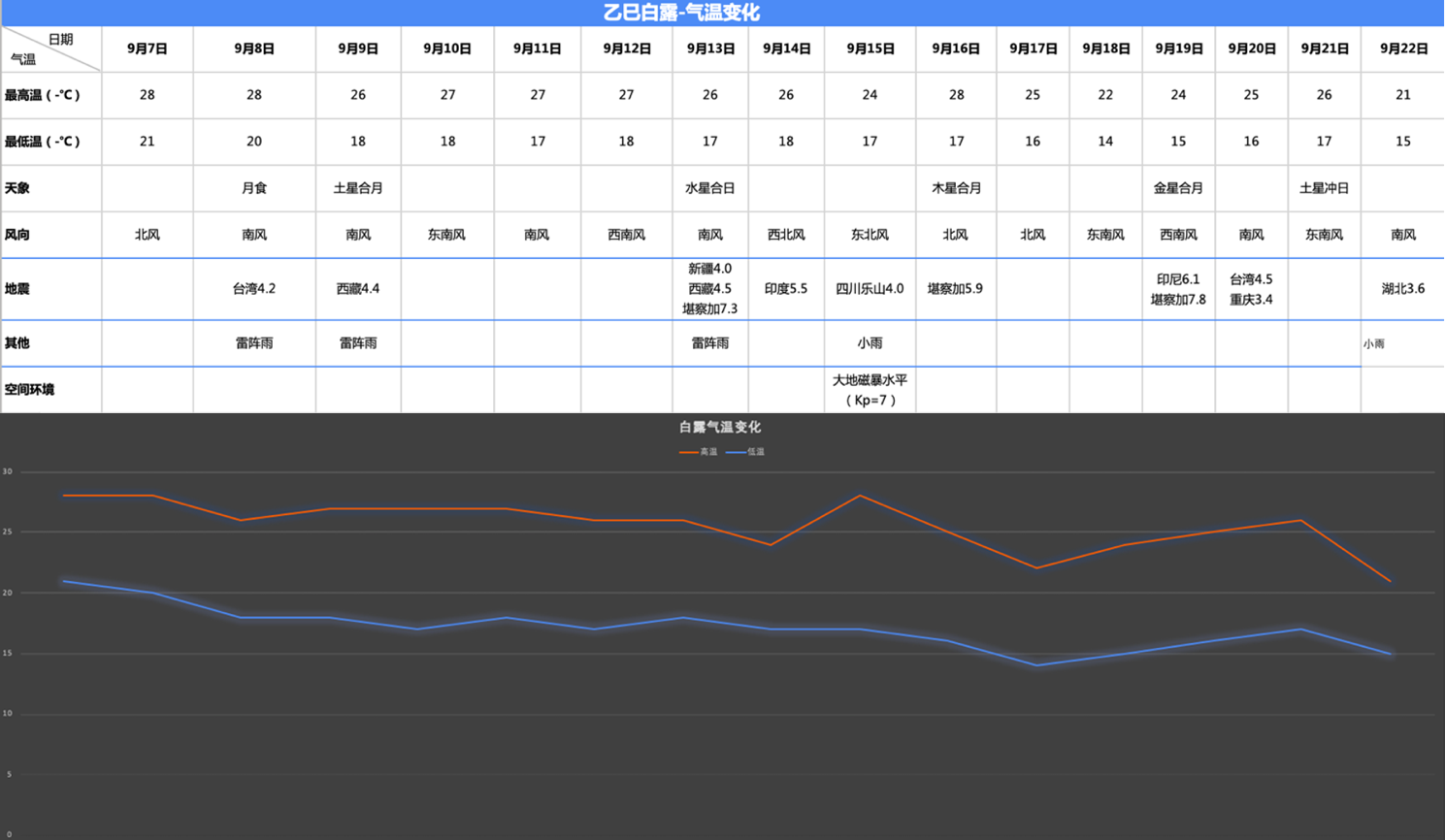Viewport: 1445px width, 840px height.
Task: Select the 新疆4.0 earthquake cell under 9月13日
Action: pos(710,289)
